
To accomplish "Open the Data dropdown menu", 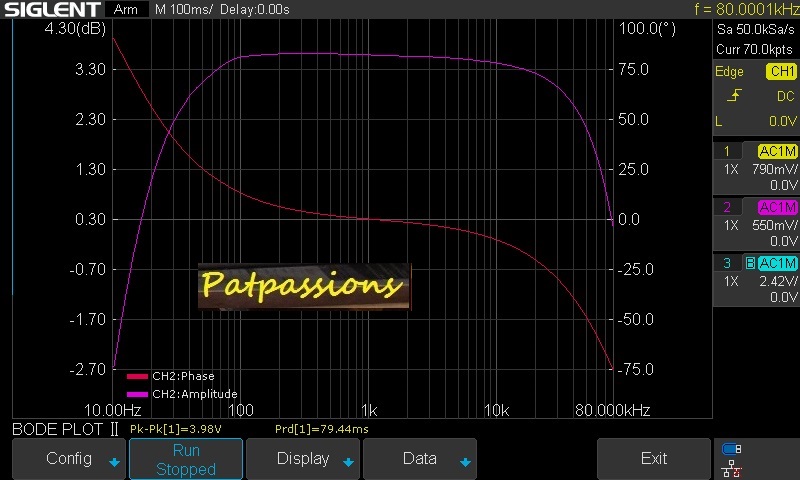I will coord(420,459).
